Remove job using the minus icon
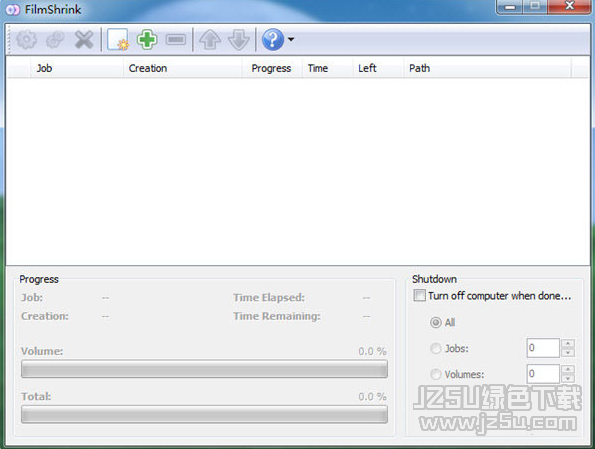Screen dimensions: 595x449 click(176, 39)
